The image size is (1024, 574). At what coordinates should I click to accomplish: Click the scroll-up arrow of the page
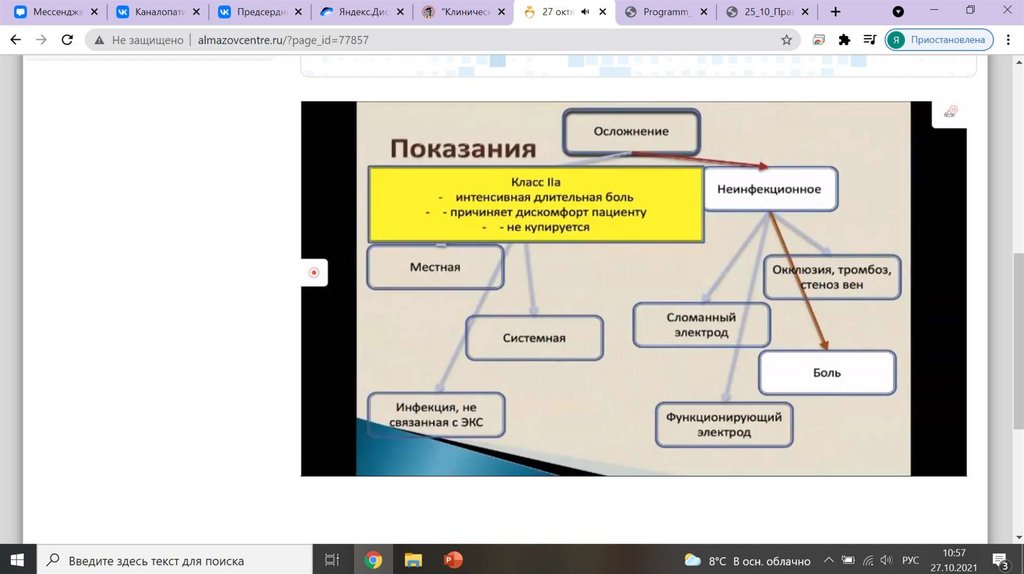1018,62
